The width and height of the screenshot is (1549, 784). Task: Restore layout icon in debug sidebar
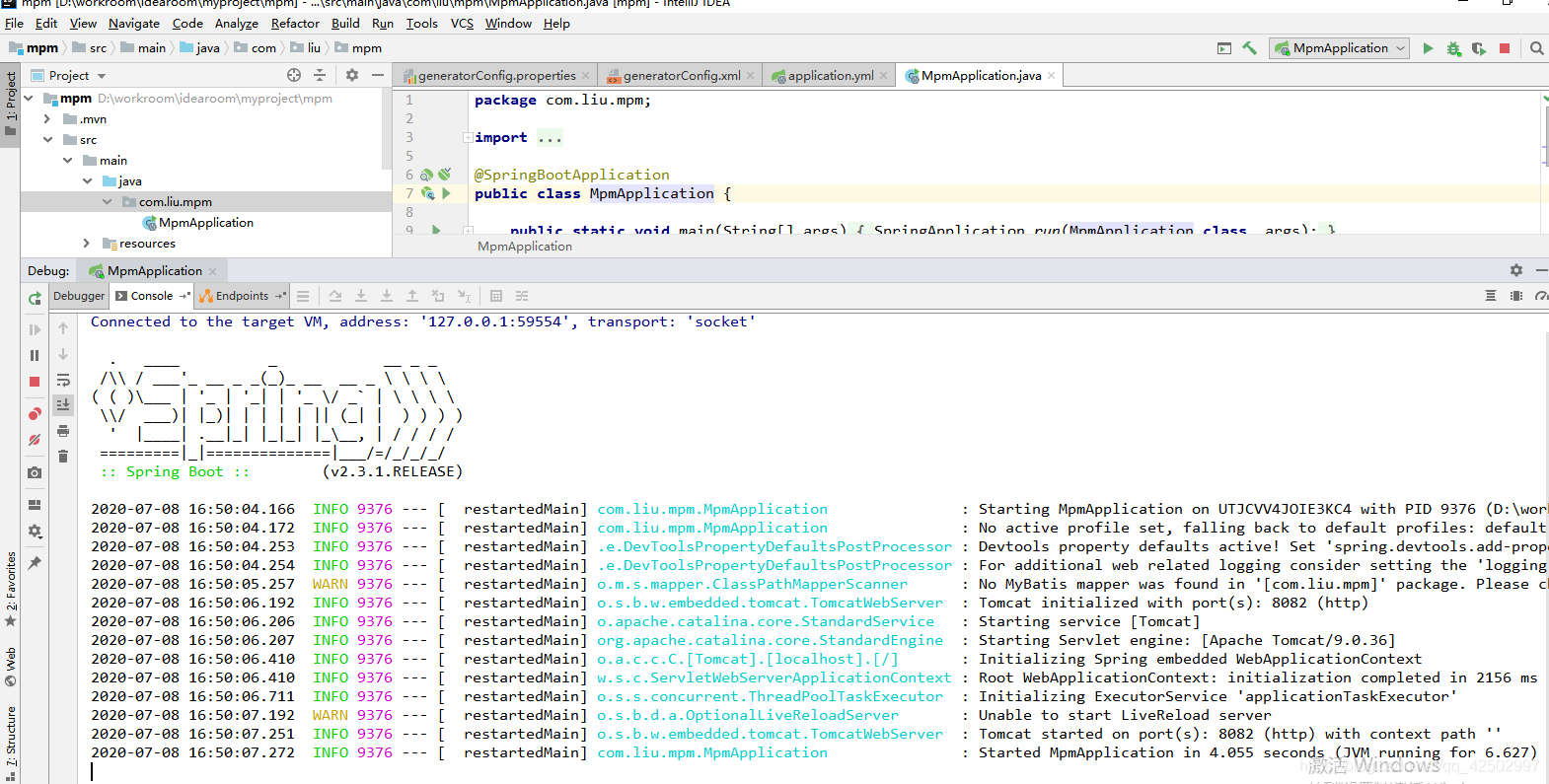pos(36,505)
